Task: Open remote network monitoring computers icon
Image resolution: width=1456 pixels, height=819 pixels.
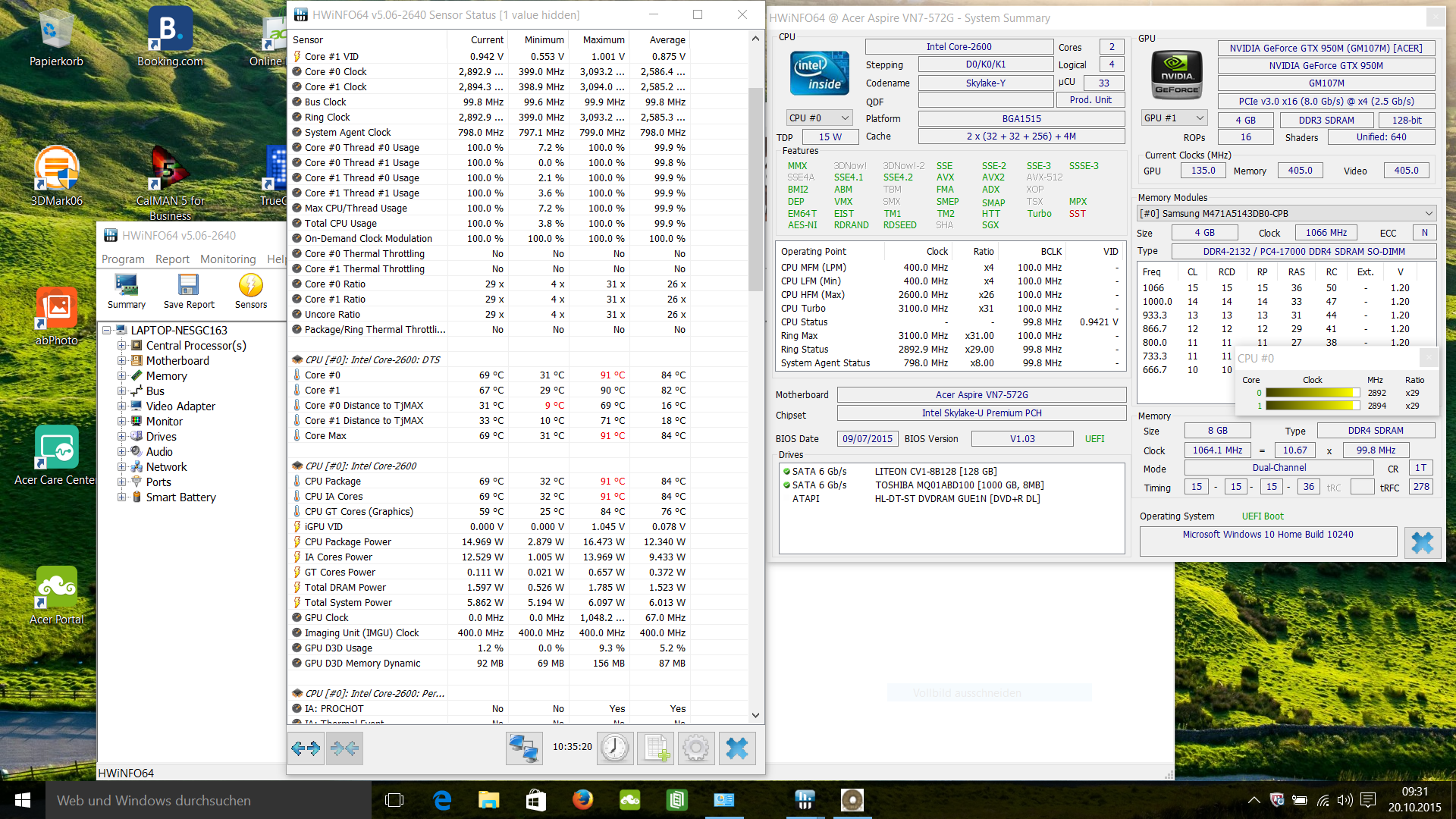Action: coord(523,748)
